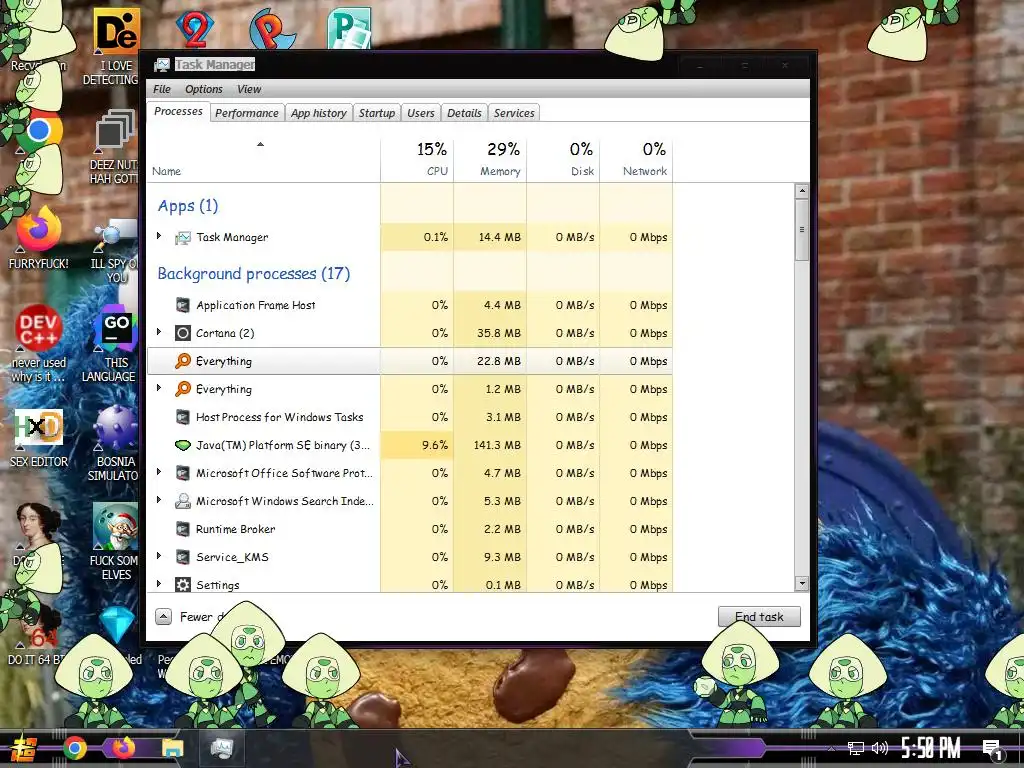Switch to the Details tab
Viewport: 1024px width, 768px height.
click(x=464, y=113)
